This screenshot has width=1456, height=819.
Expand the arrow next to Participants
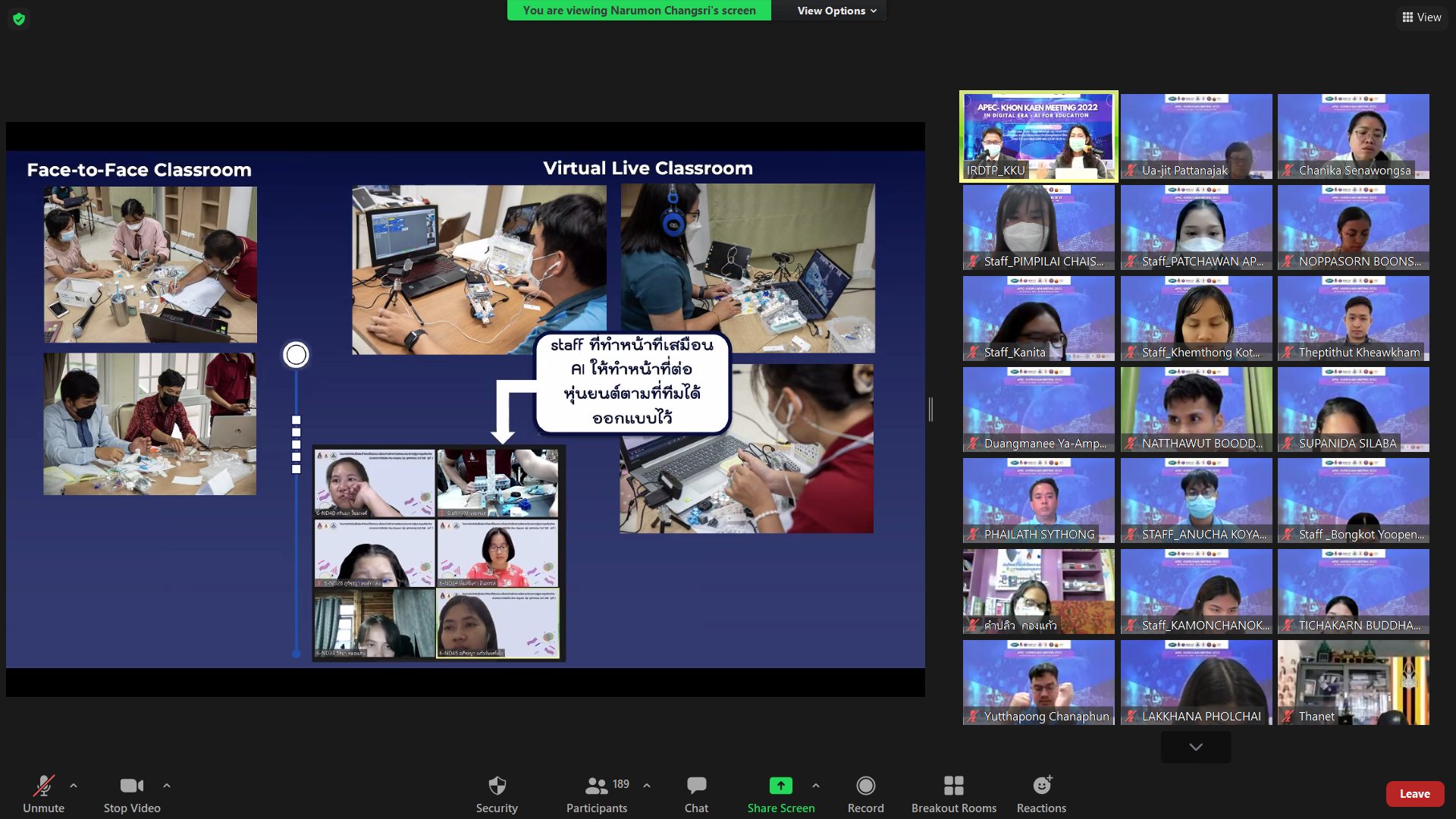click(647, 786)
